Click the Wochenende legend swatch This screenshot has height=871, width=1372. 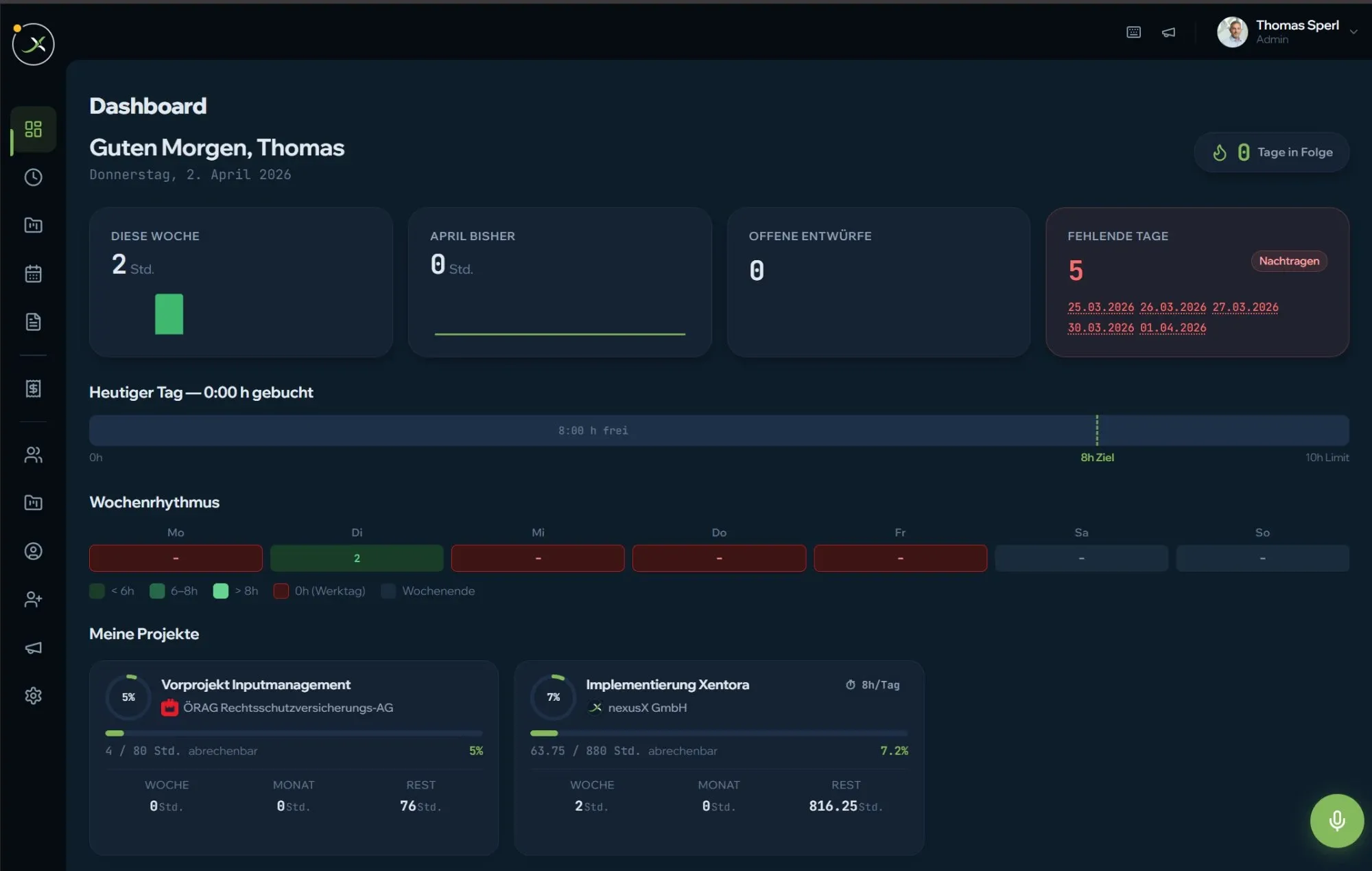pos(388,591)
